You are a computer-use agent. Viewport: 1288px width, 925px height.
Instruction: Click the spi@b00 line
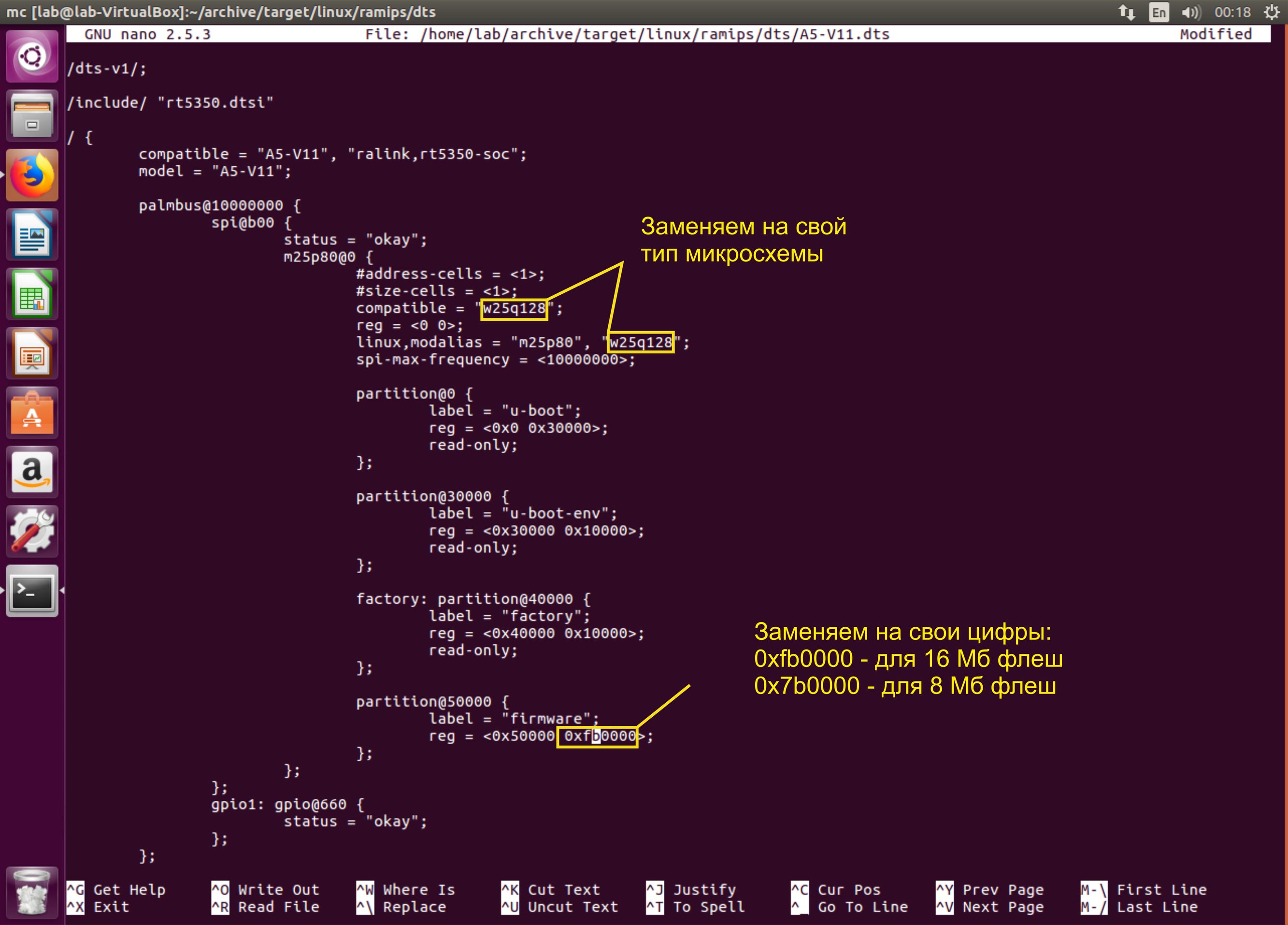(x=252, y=222)
